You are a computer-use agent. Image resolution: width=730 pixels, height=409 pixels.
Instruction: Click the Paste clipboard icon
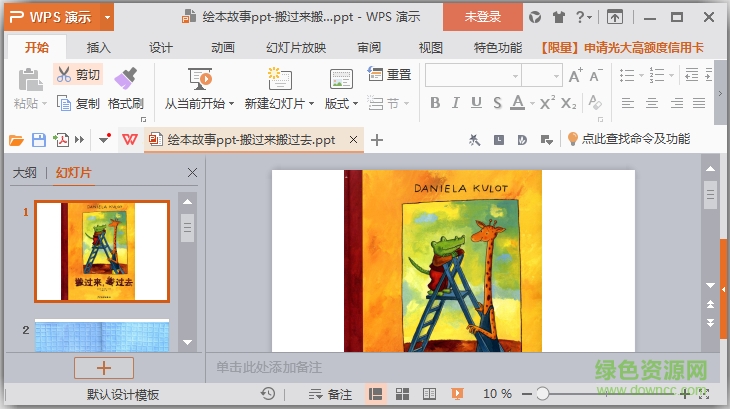point(30,79)
